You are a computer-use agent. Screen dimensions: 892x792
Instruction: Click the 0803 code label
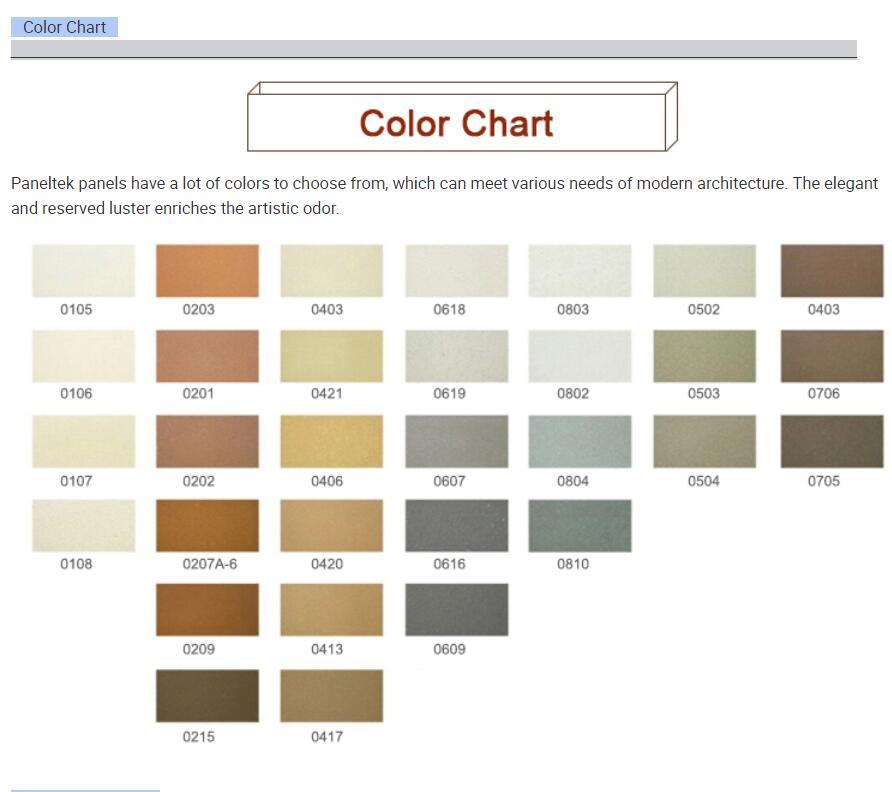[573, 310]
